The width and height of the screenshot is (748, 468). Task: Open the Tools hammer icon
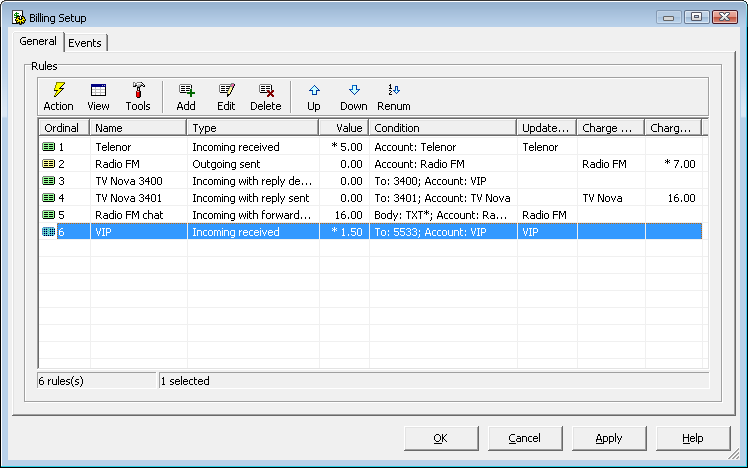click(x=138, y=97)
